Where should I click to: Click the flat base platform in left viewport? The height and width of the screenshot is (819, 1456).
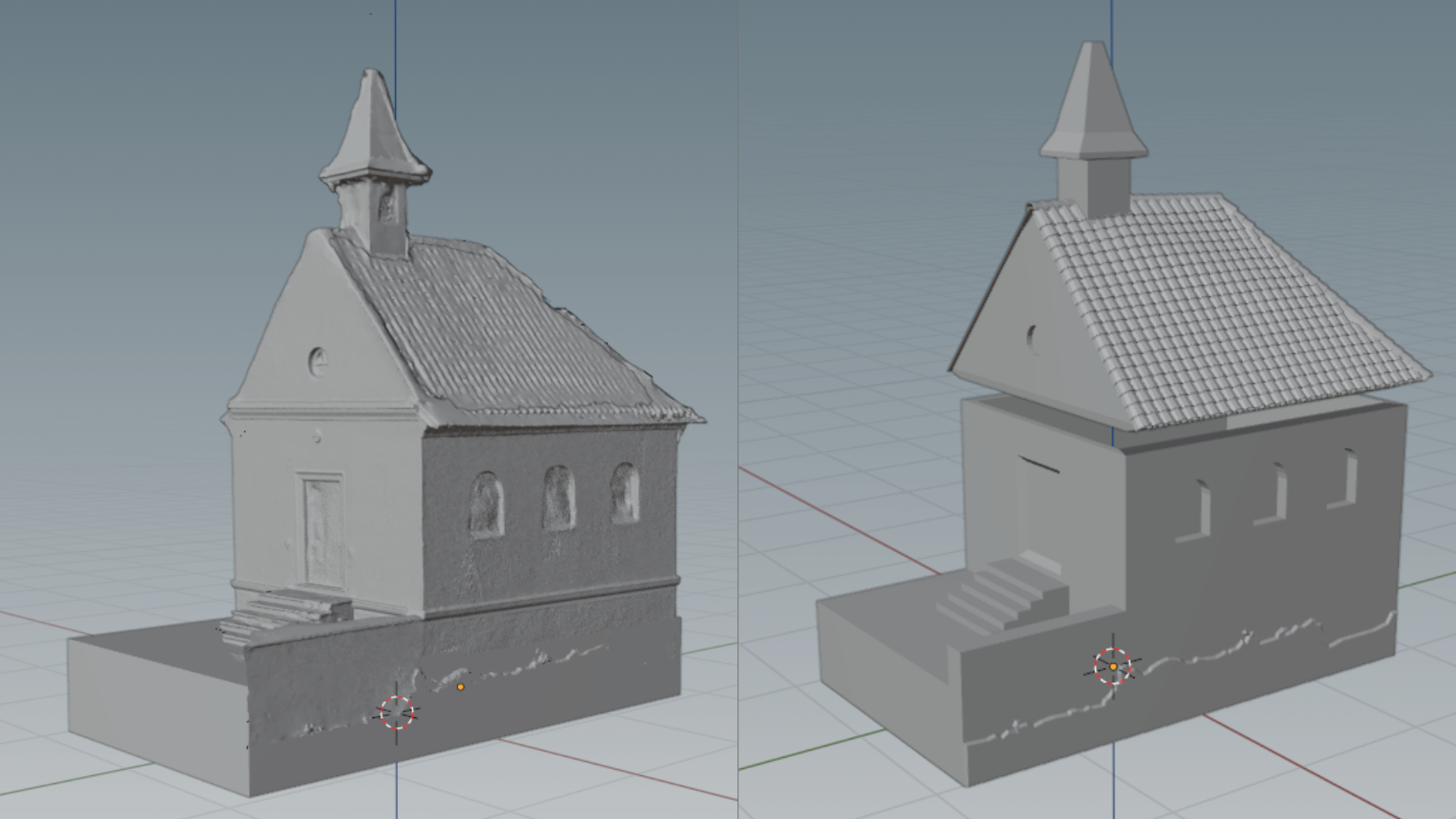pyautogui.click(x=155, y=706)
